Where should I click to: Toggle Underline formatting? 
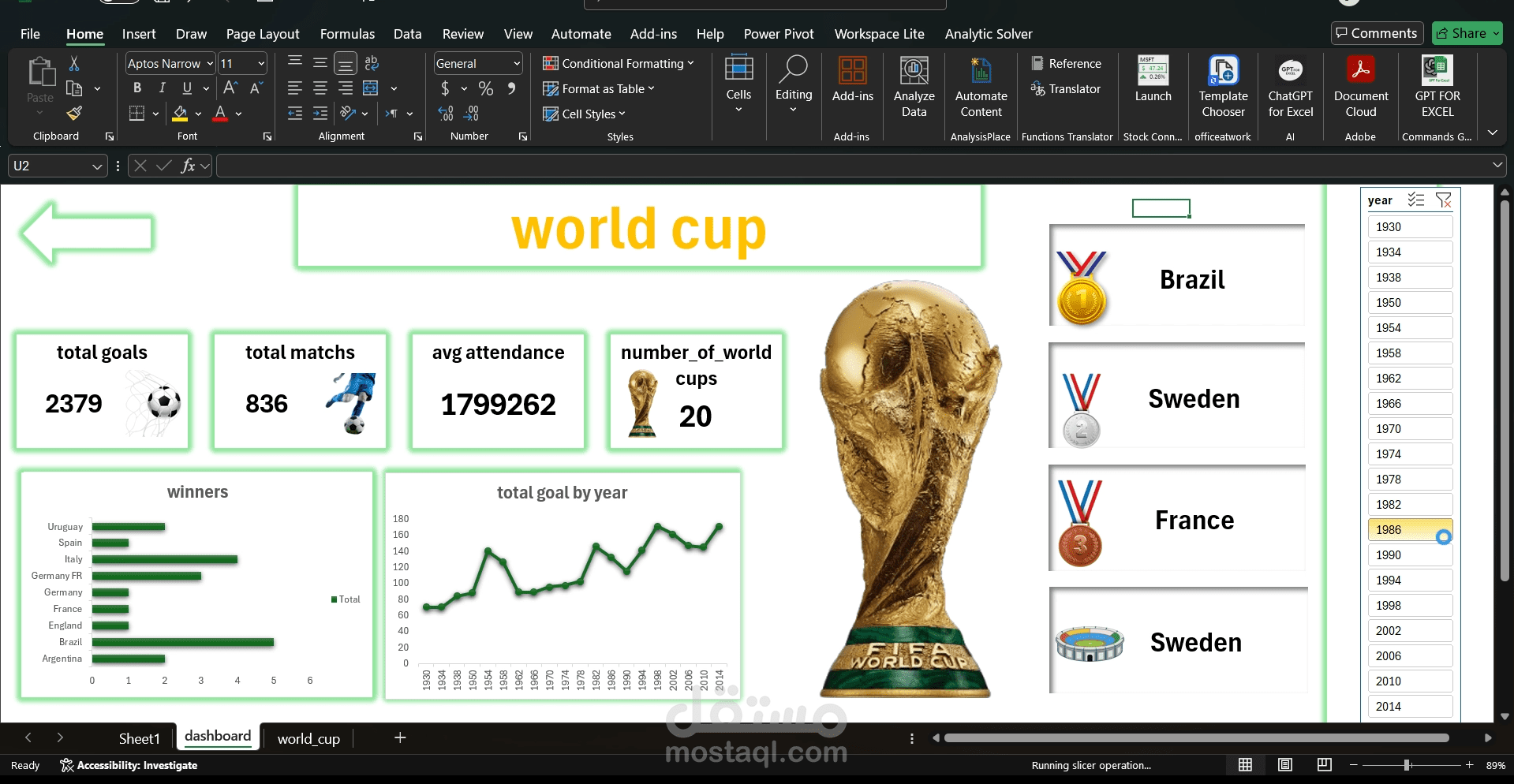tap(187, 88)
